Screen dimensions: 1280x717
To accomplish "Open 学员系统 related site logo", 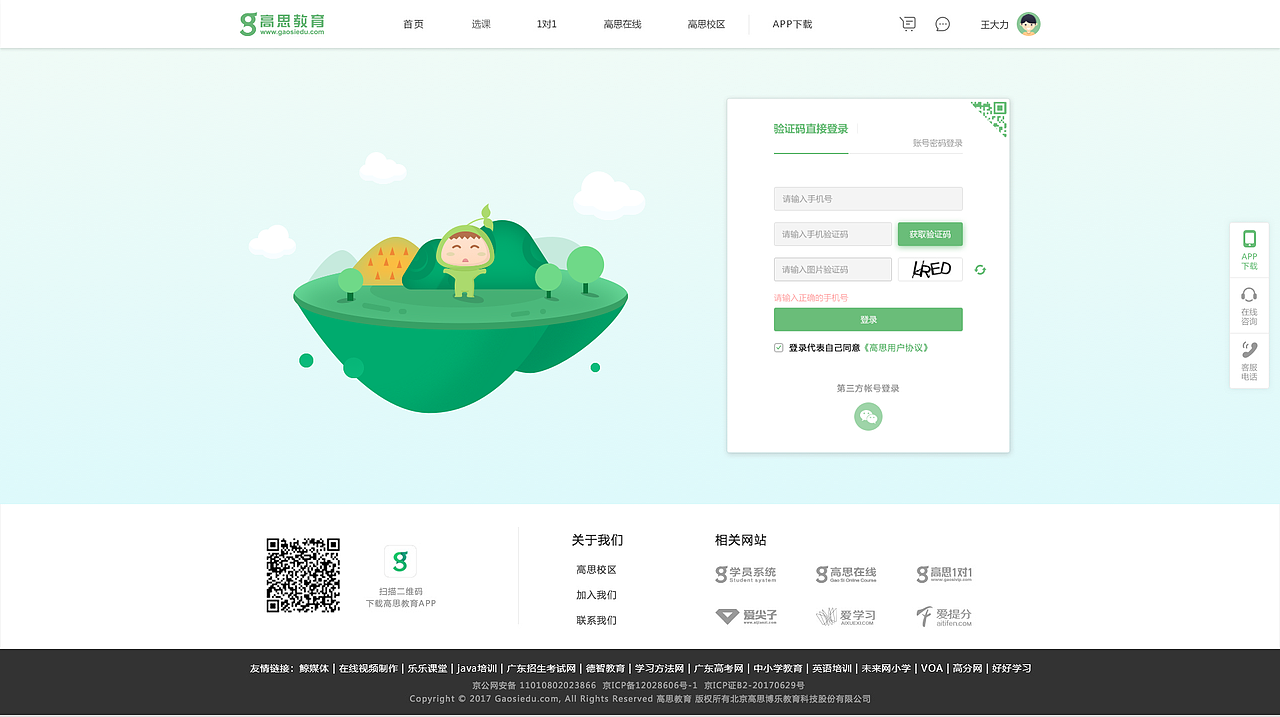I will coord(745,574).
